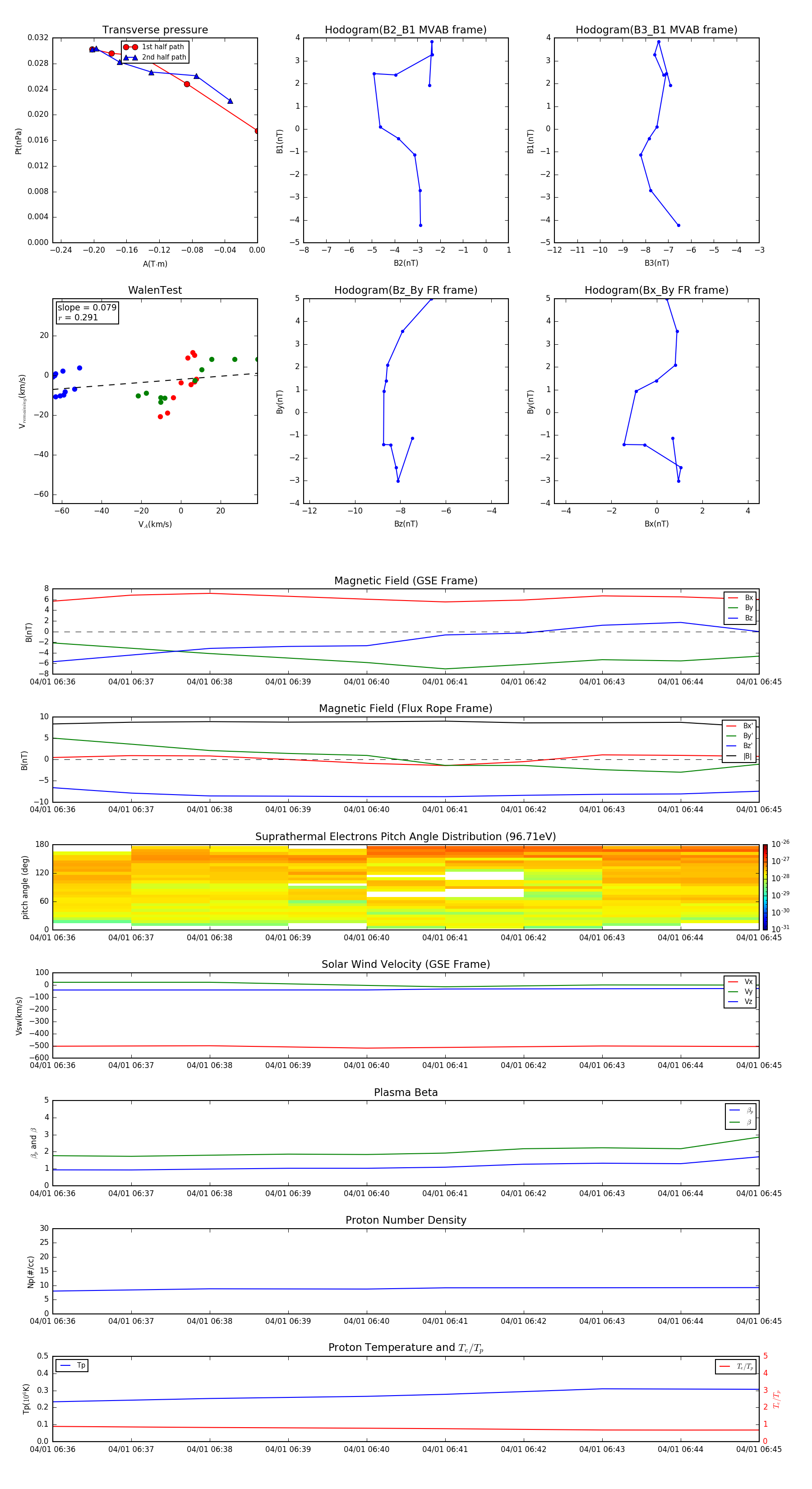Click the "Tp(10⁶K)" y-axis label
This screenshot has height=1489, width=812.
(x=26, y=1399)
